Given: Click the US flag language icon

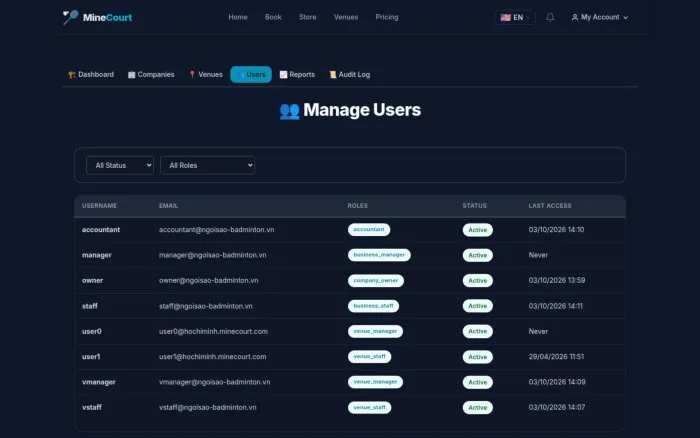Looking at the screenshot, I should 505,17.
